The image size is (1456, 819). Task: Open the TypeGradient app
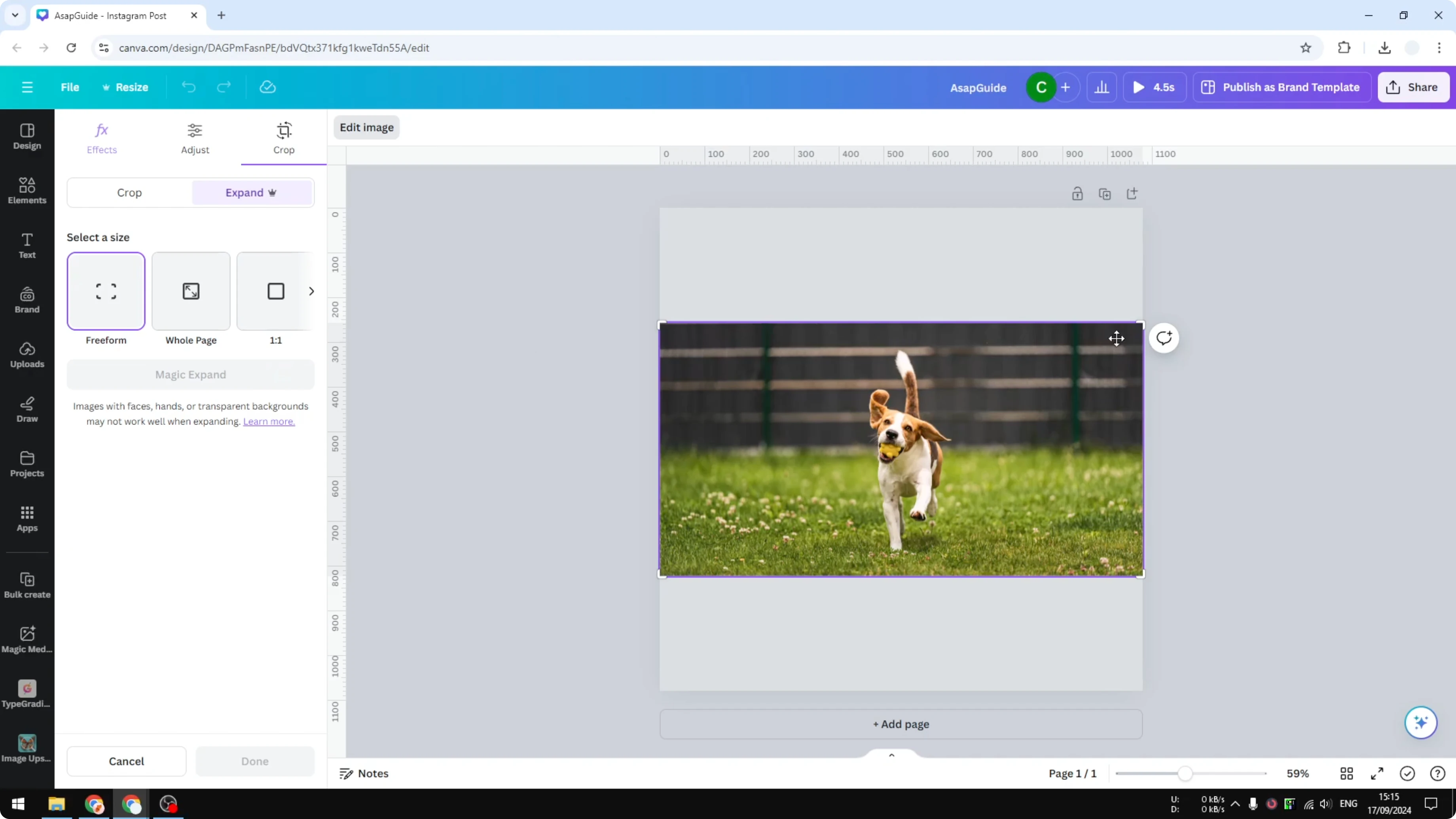point(27,695)
